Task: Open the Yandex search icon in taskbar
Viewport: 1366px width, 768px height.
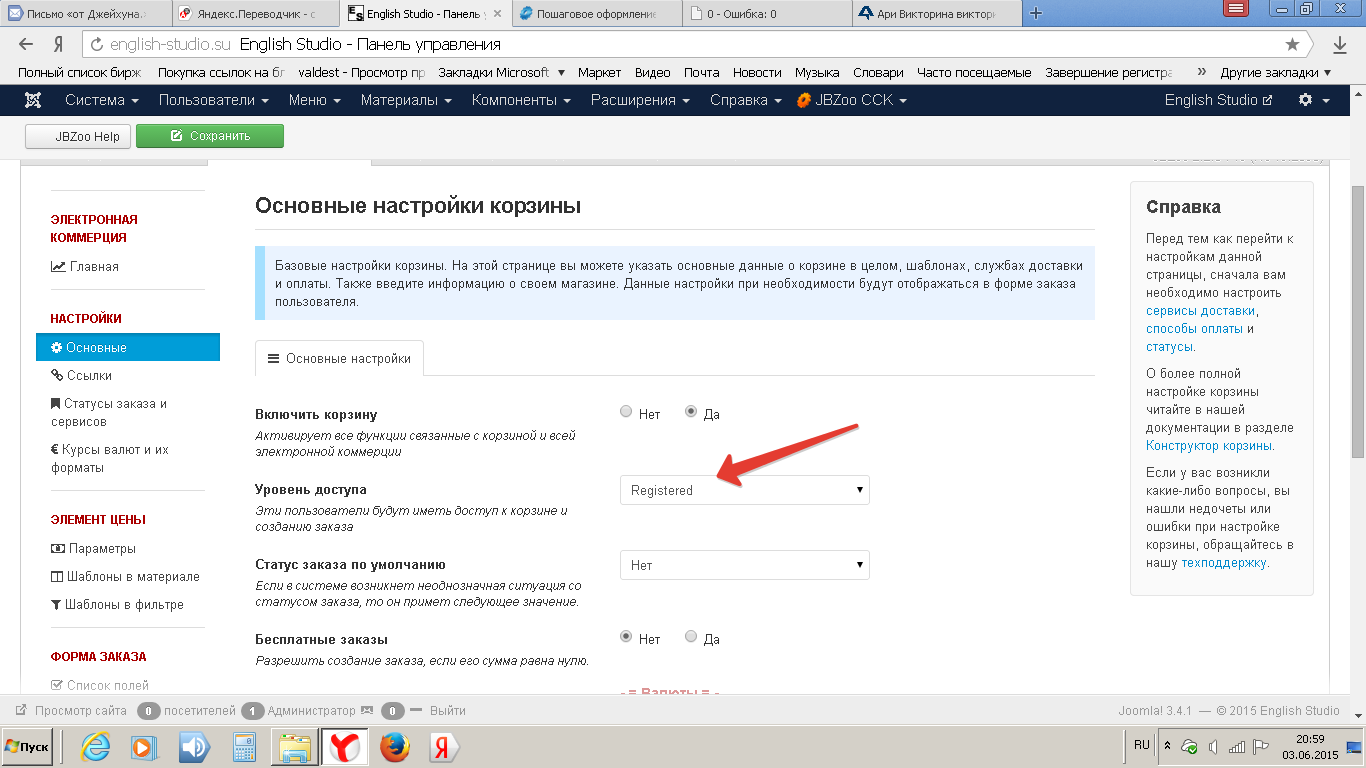Action: click(x=445, y=747)
